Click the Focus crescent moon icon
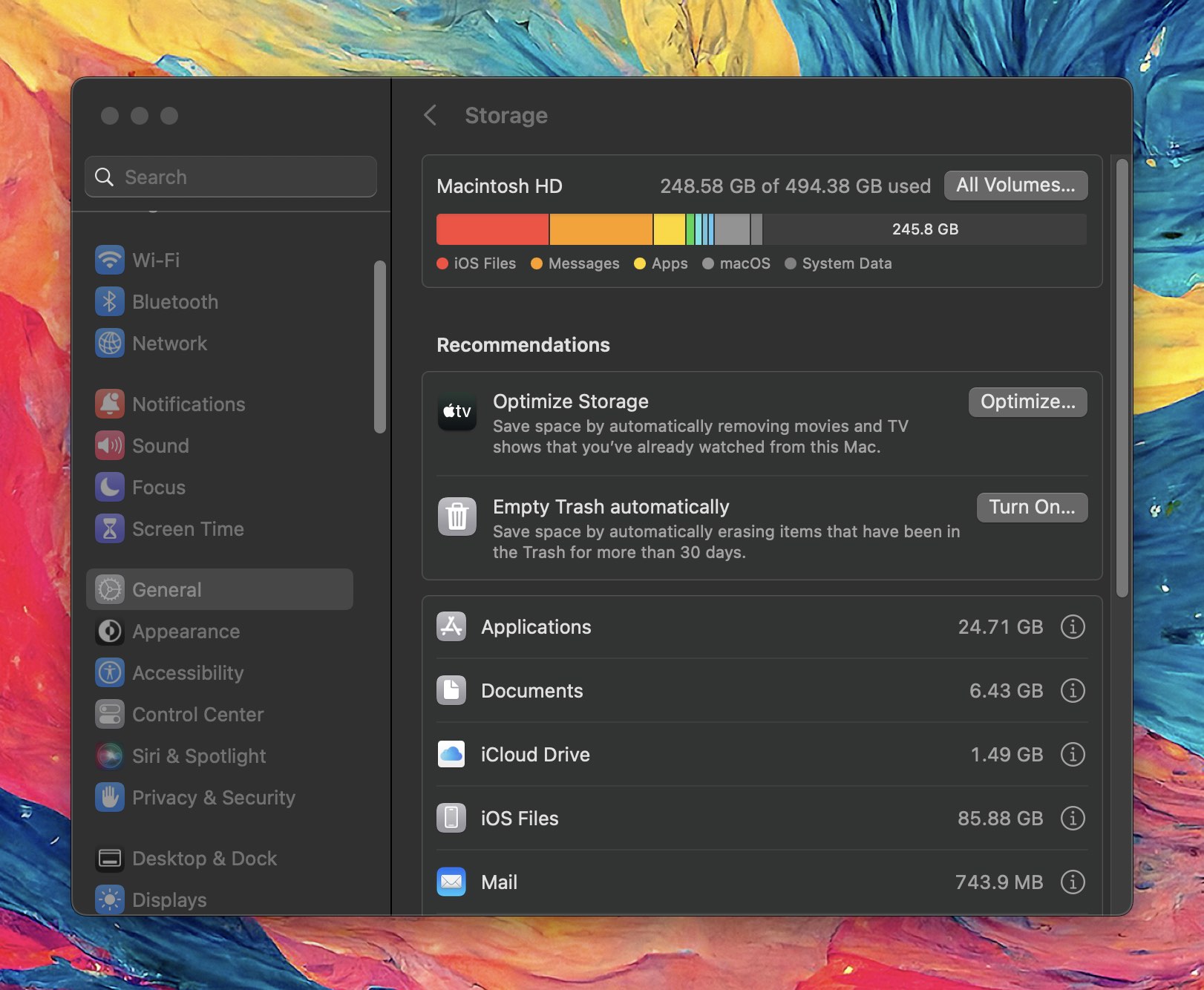The image size is (1204, 990). click(110, 487)
